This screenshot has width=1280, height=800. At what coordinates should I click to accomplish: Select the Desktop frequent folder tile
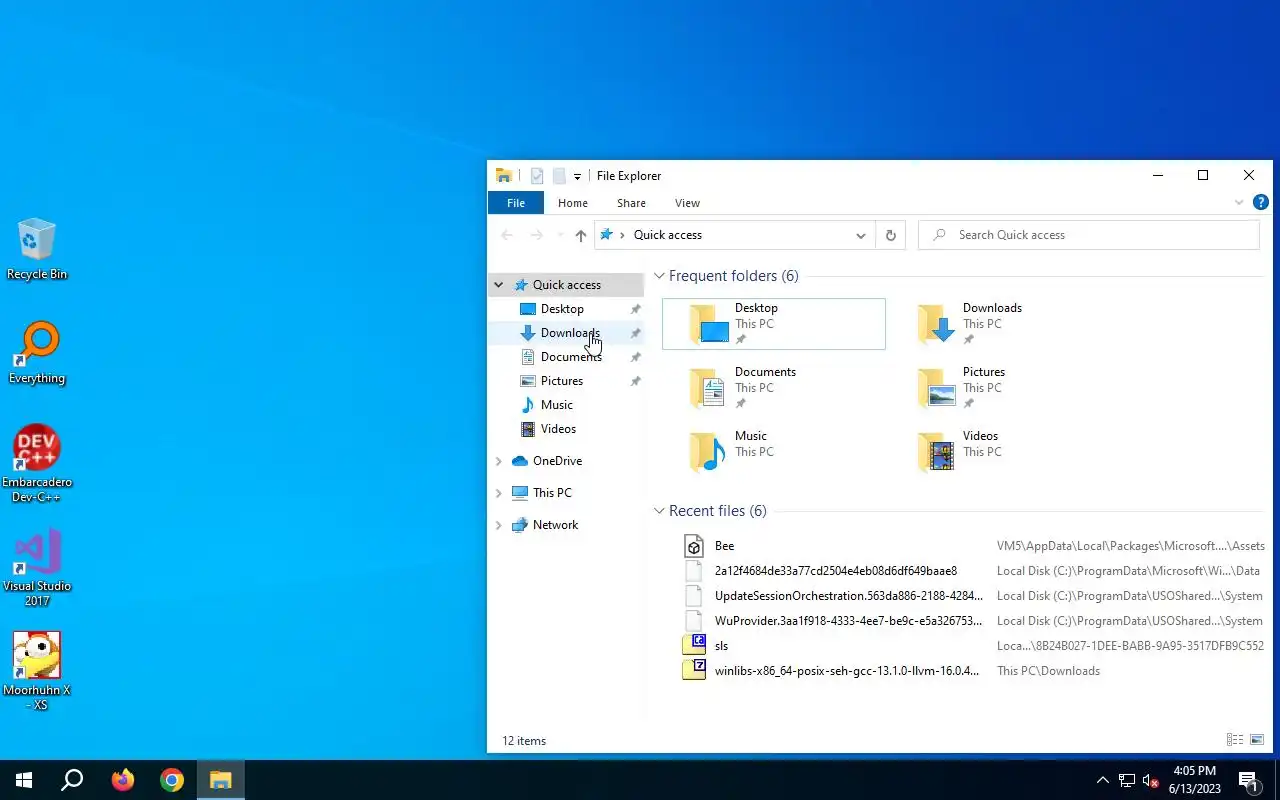tap(774, 324)
